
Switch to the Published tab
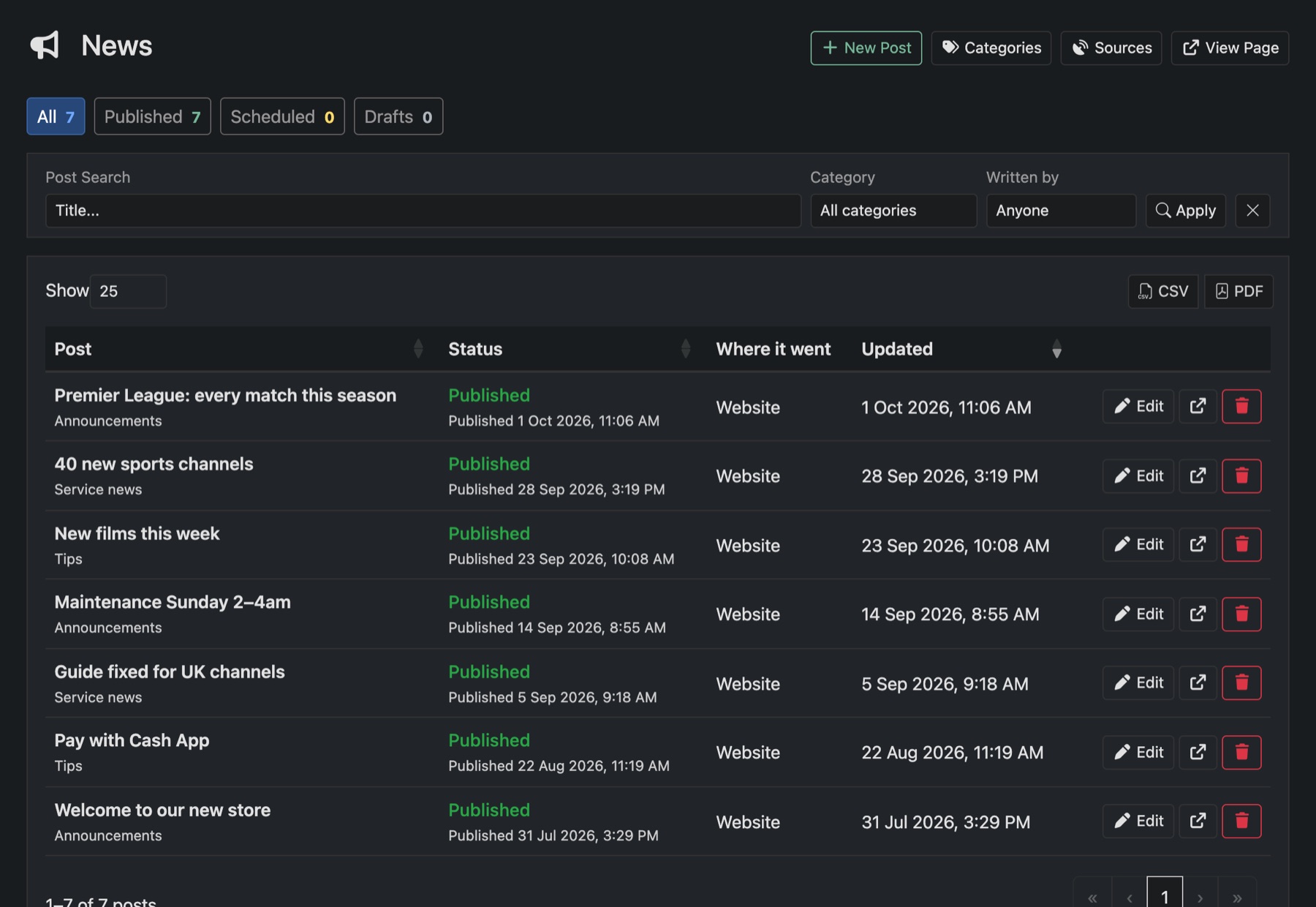(x=152, y=116)
